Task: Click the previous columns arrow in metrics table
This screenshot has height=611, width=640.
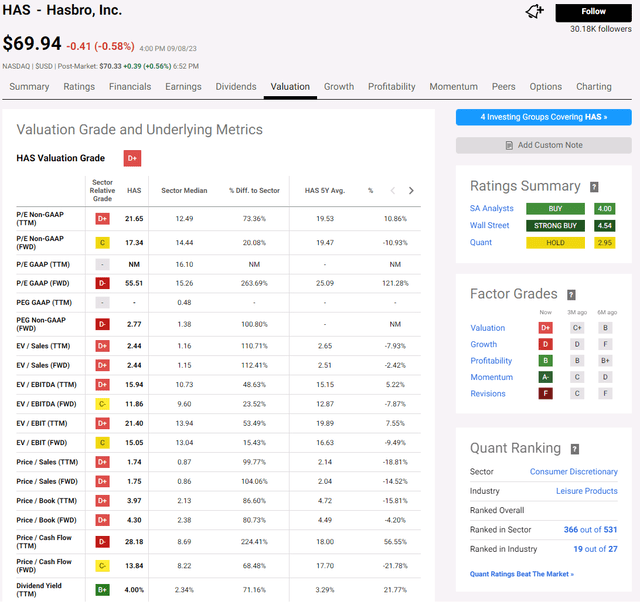Action: [x=393, y=191]
